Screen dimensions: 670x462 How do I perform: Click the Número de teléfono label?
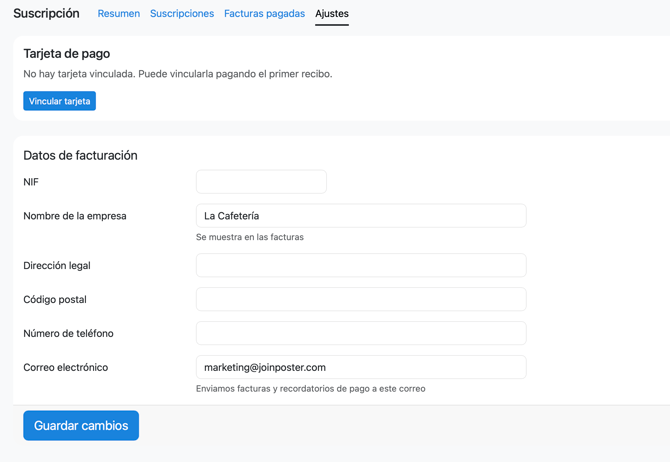pyautogui.click(x=68, y=333)
